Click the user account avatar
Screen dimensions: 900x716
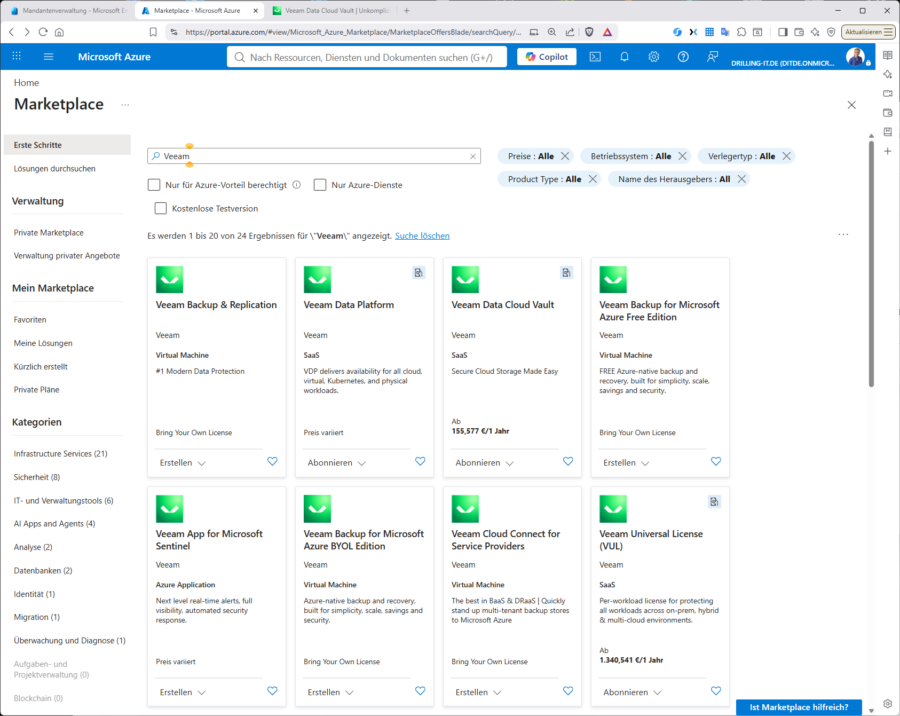coord(855,56)
